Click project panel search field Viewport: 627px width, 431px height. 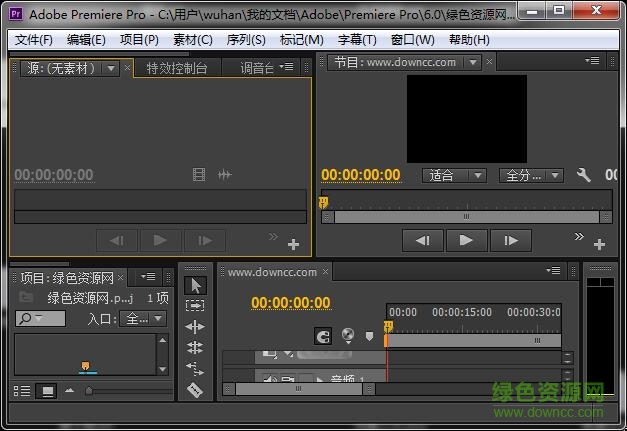[x=40, y=318]
